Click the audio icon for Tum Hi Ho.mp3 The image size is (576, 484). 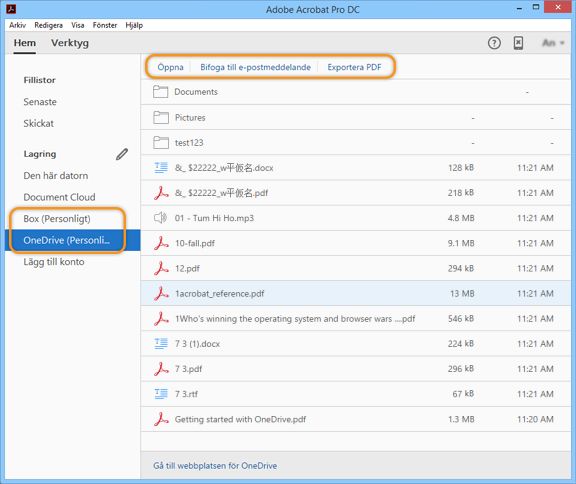[160, 218]
